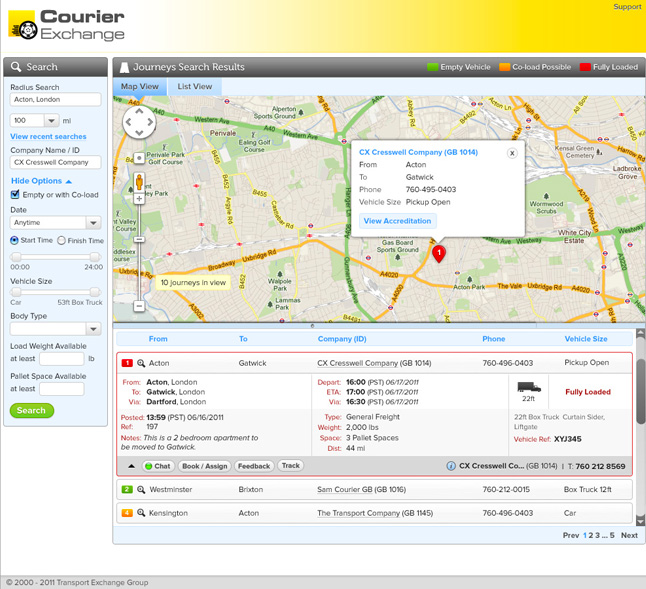Start Chat with the courier
Screen dimensions: 646x589
point(158,466)
